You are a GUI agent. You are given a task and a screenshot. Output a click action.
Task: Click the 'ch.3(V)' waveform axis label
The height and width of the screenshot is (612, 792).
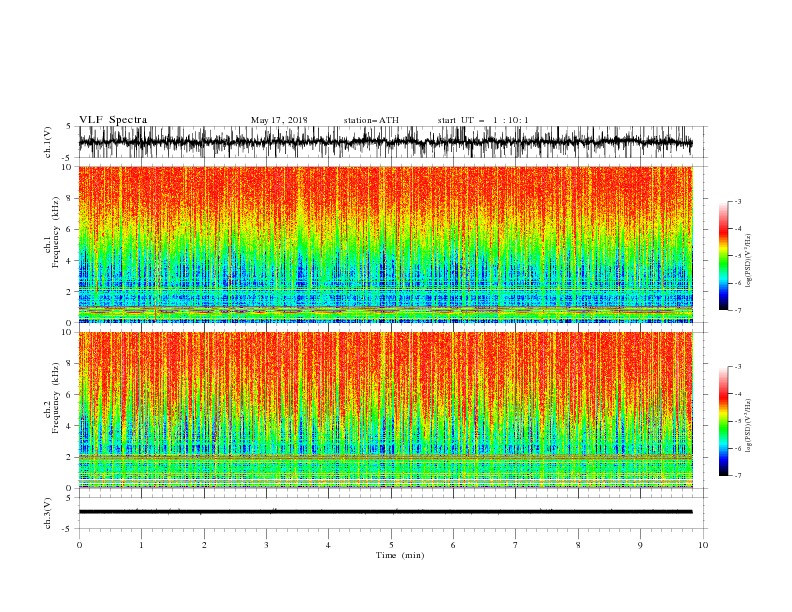(x=48, y=513)
